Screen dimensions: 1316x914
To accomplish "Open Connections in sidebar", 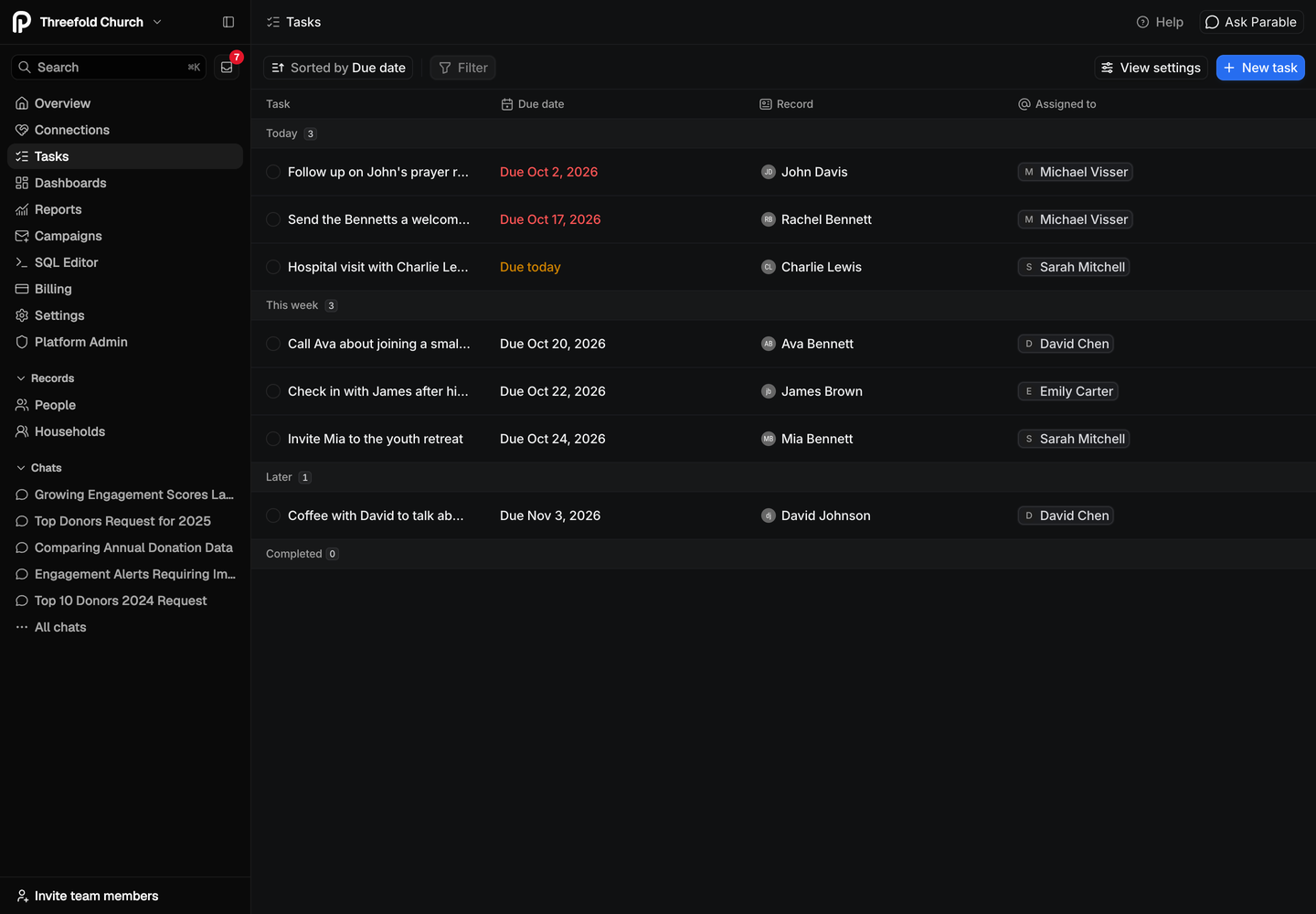I will click(x=125, y=130).
